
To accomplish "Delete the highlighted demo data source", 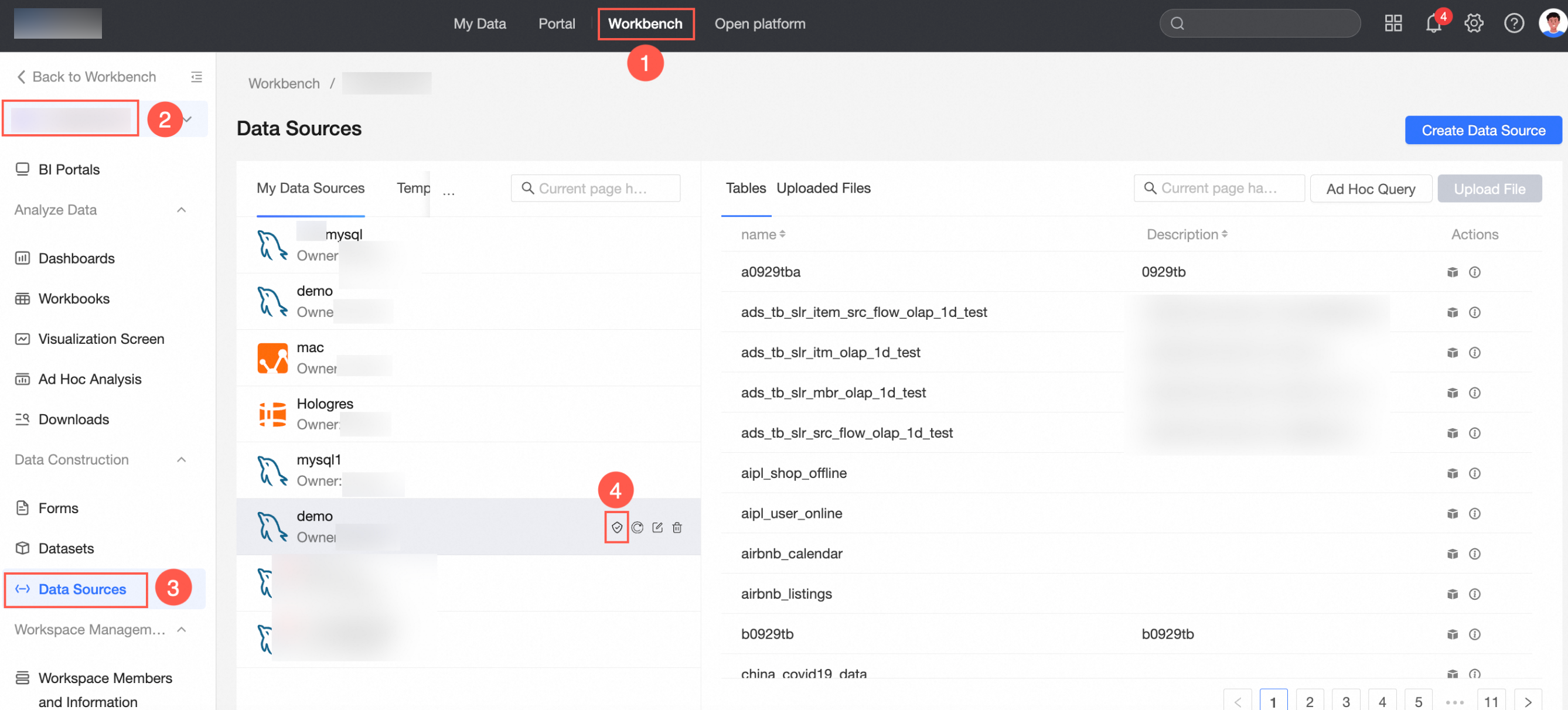I will [x=677, y=527].
